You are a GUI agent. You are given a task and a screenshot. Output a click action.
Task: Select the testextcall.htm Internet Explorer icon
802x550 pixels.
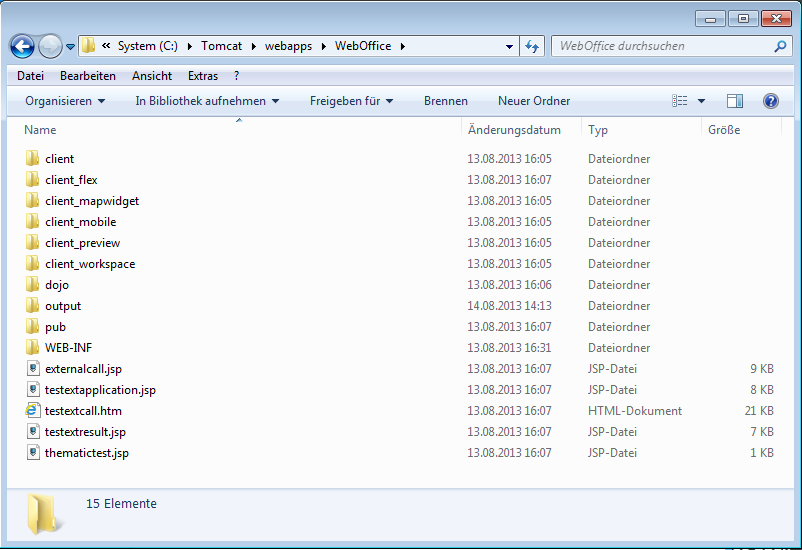point(32,410)
